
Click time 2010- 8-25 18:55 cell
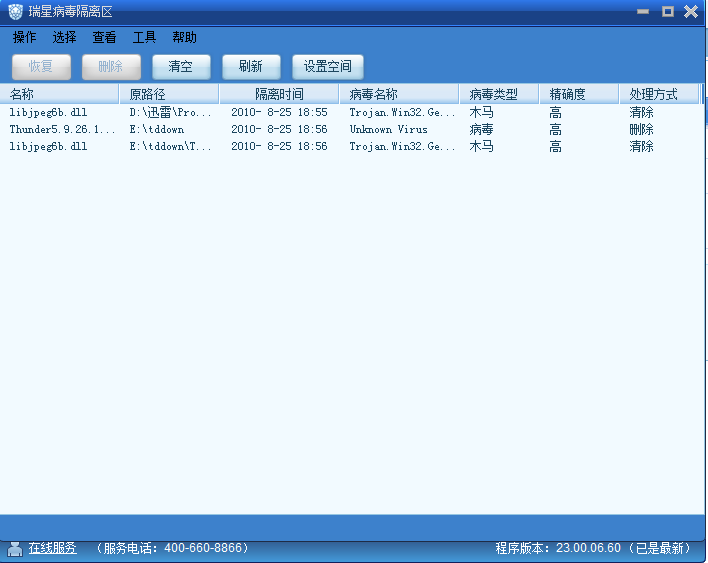click(279, 112)
